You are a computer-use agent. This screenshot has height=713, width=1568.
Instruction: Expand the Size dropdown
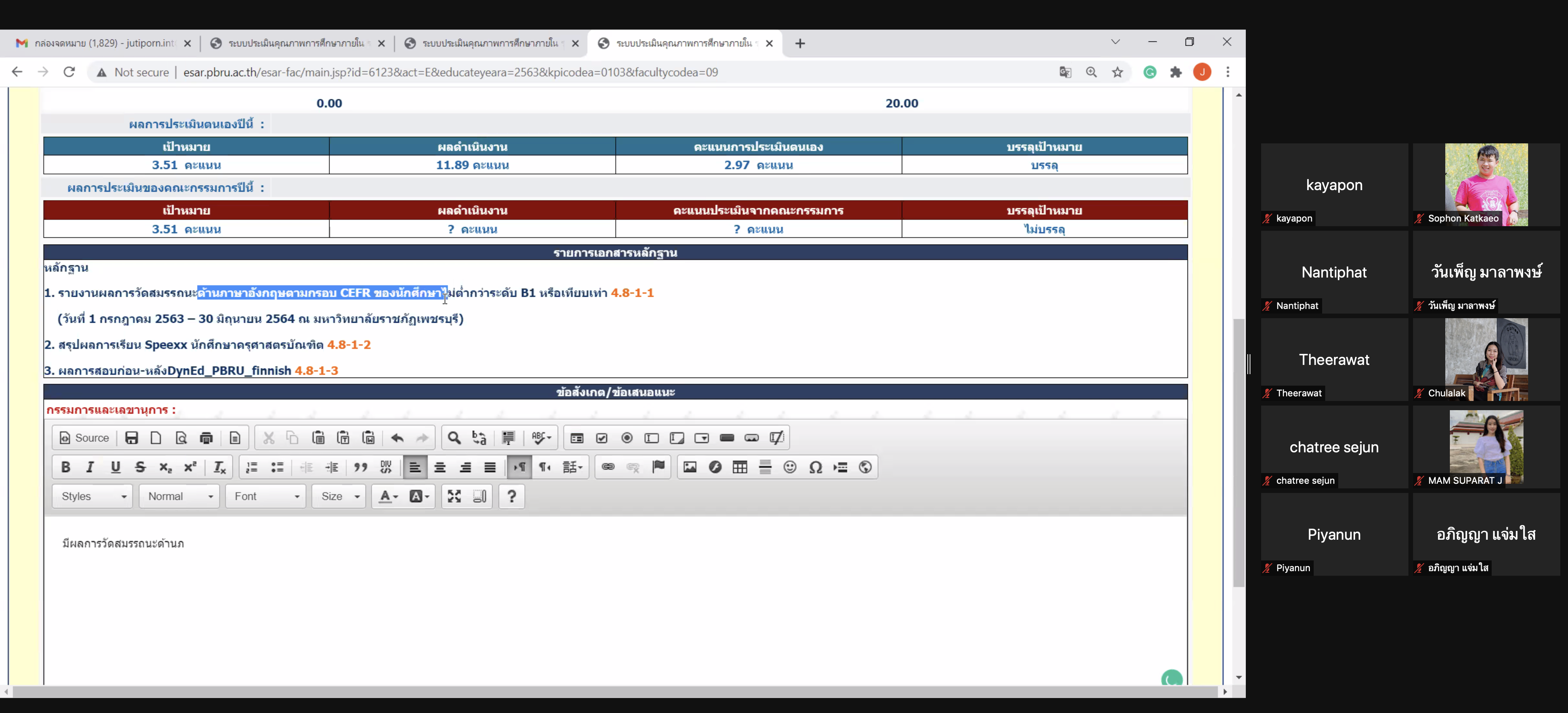coord(338,496)
